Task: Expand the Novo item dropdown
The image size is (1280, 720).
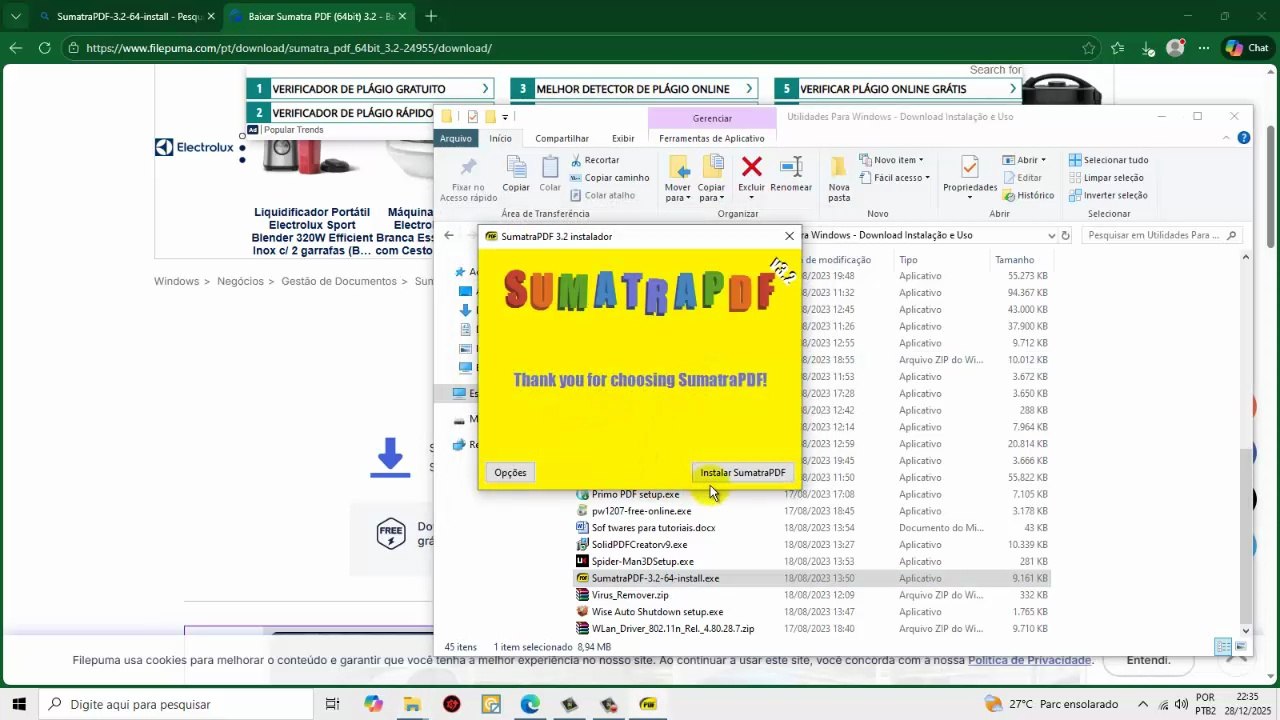Action: coord(890,160)
